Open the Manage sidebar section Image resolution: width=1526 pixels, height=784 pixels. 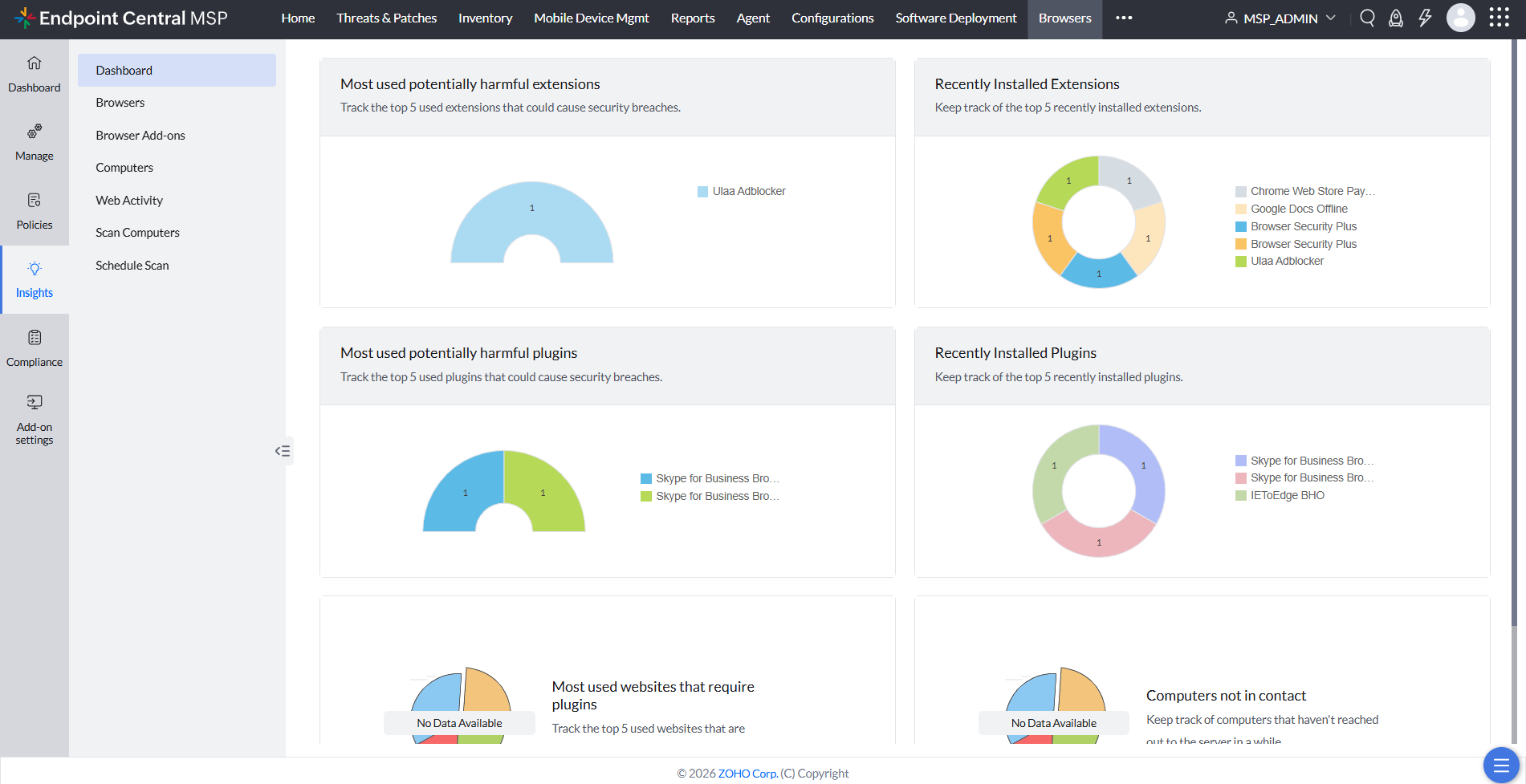pyautogui.click(x=34, y=143)
